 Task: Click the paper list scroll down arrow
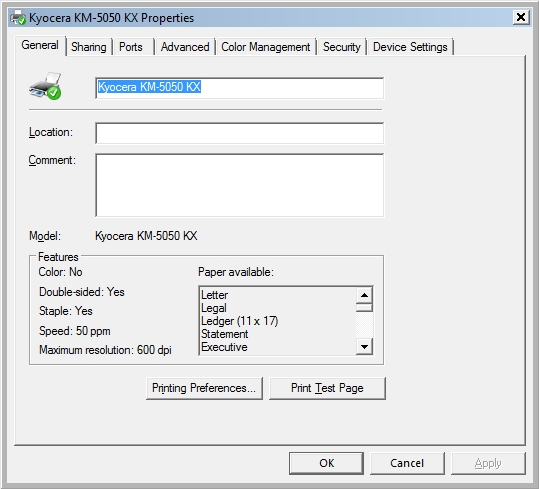coord(364,346)
